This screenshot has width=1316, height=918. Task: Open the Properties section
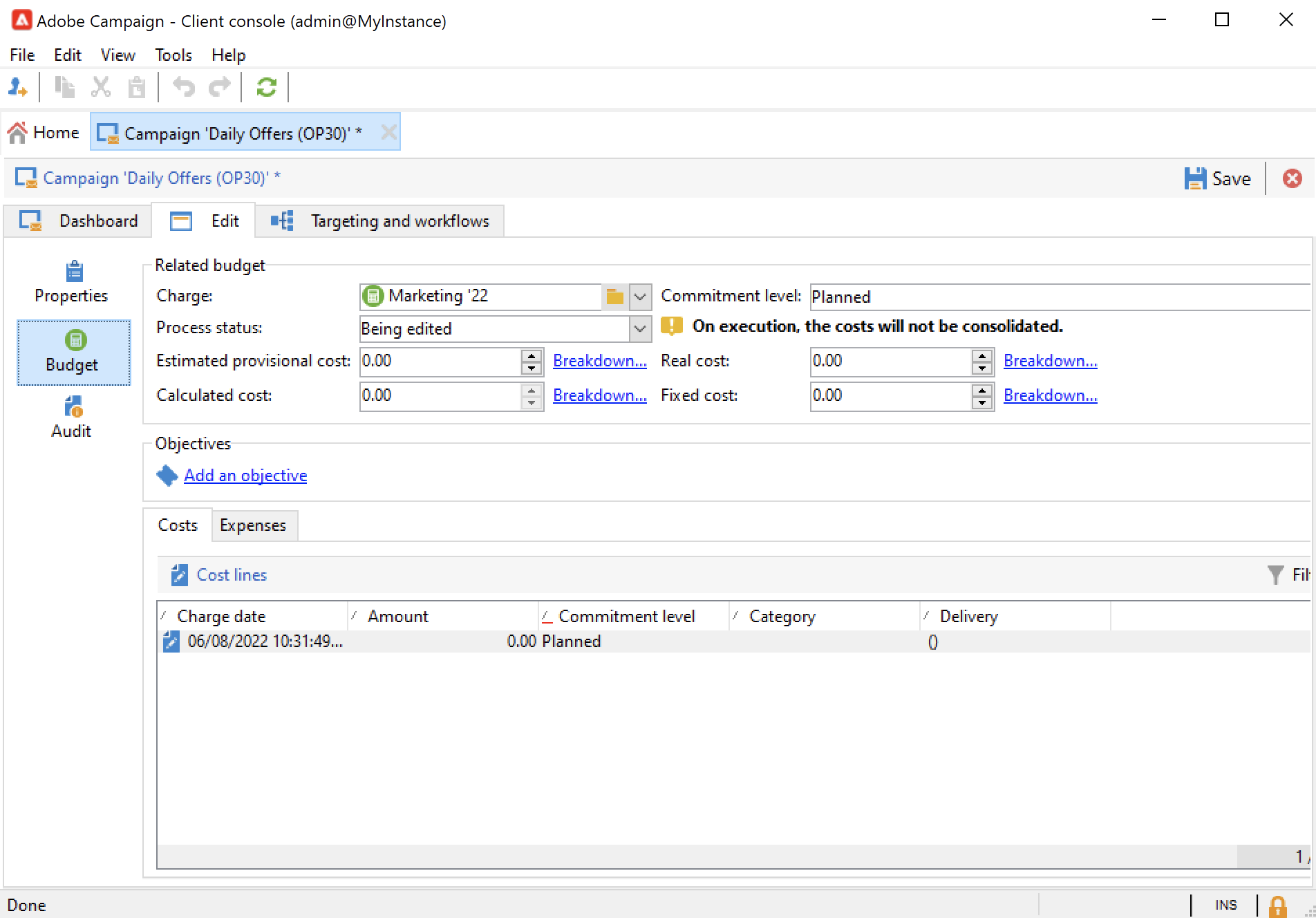point(72,282)
